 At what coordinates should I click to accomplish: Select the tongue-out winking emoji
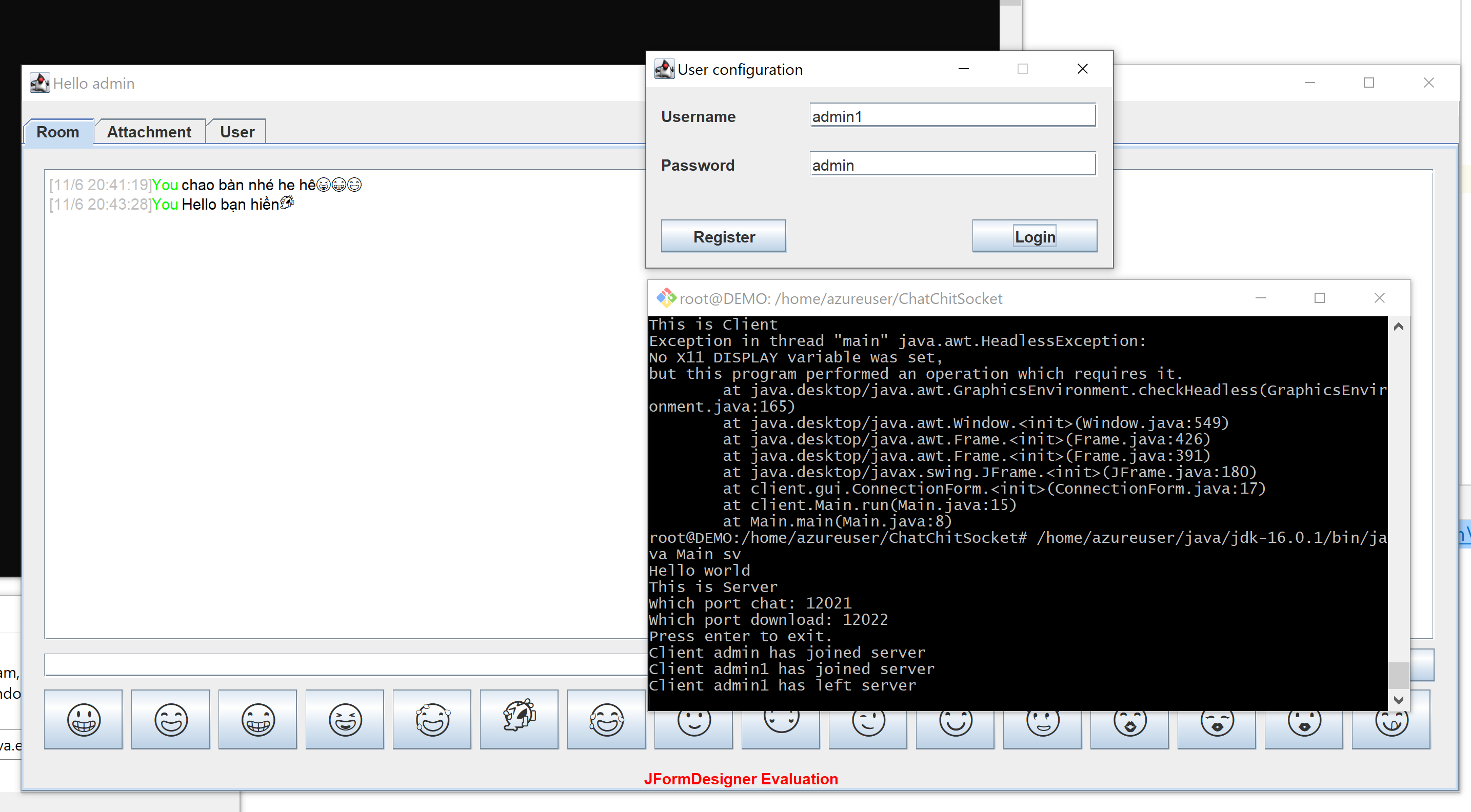pyautogui.click(x=1390, y=723)
